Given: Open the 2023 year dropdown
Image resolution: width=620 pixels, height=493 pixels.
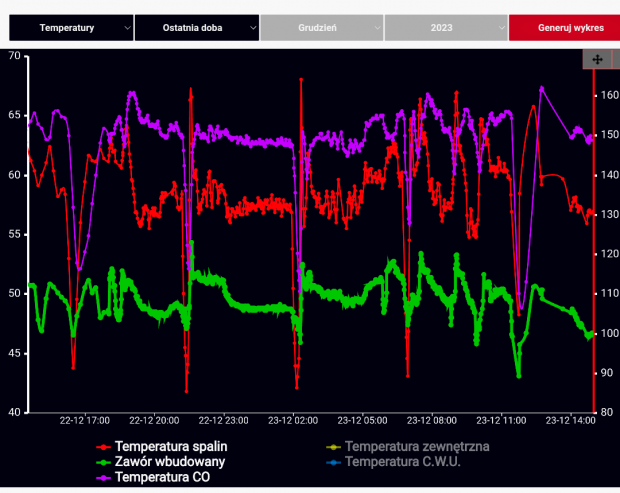Looking at the screenshot, I should point(446,28).
